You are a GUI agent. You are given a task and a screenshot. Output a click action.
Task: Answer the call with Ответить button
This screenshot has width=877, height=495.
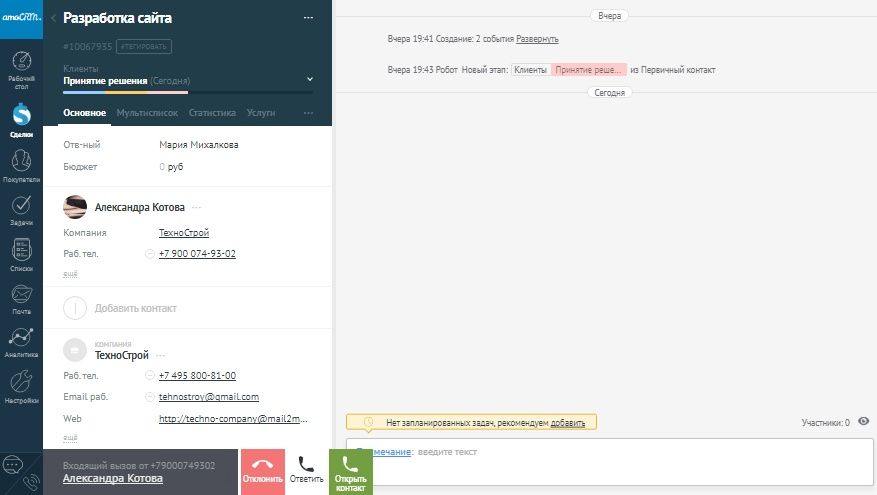307,472
